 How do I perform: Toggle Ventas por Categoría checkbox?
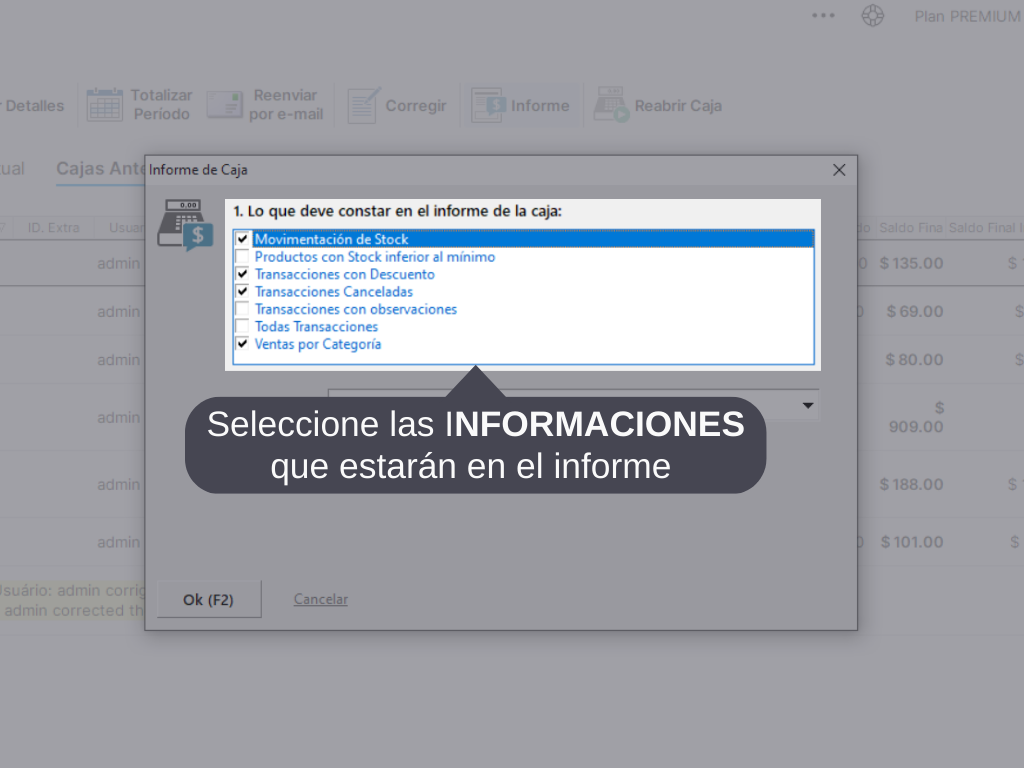[x=242, y=344]
